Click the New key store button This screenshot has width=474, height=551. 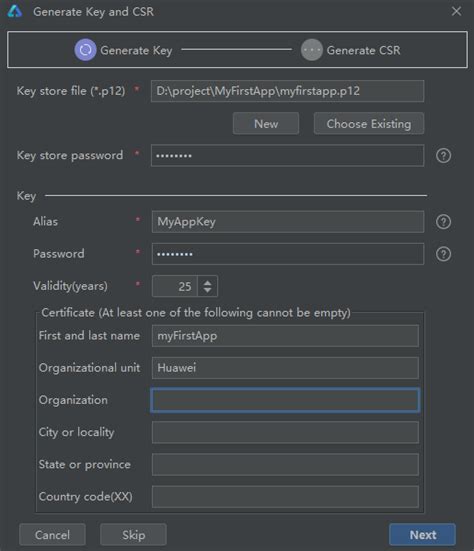tap(266, 124)
